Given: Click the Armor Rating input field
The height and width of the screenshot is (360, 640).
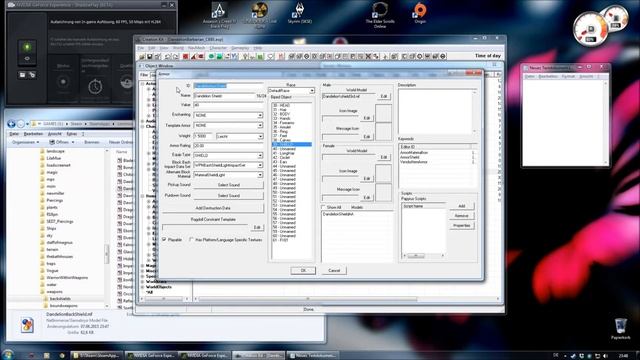Looking at the screenshot, I should (229, 146).
